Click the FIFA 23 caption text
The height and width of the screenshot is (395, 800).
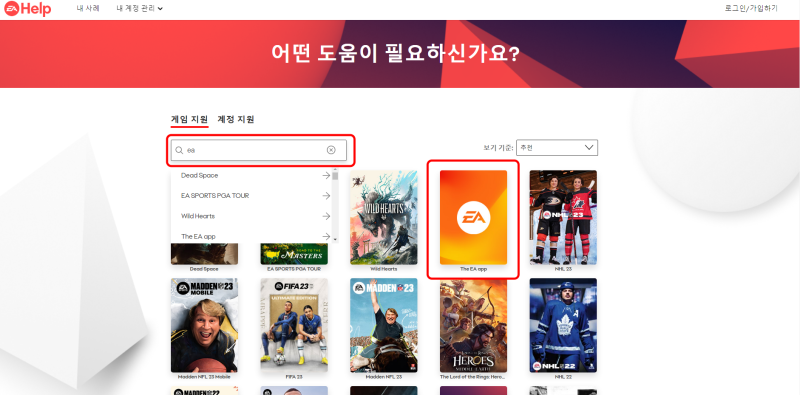tap(294, 377)
